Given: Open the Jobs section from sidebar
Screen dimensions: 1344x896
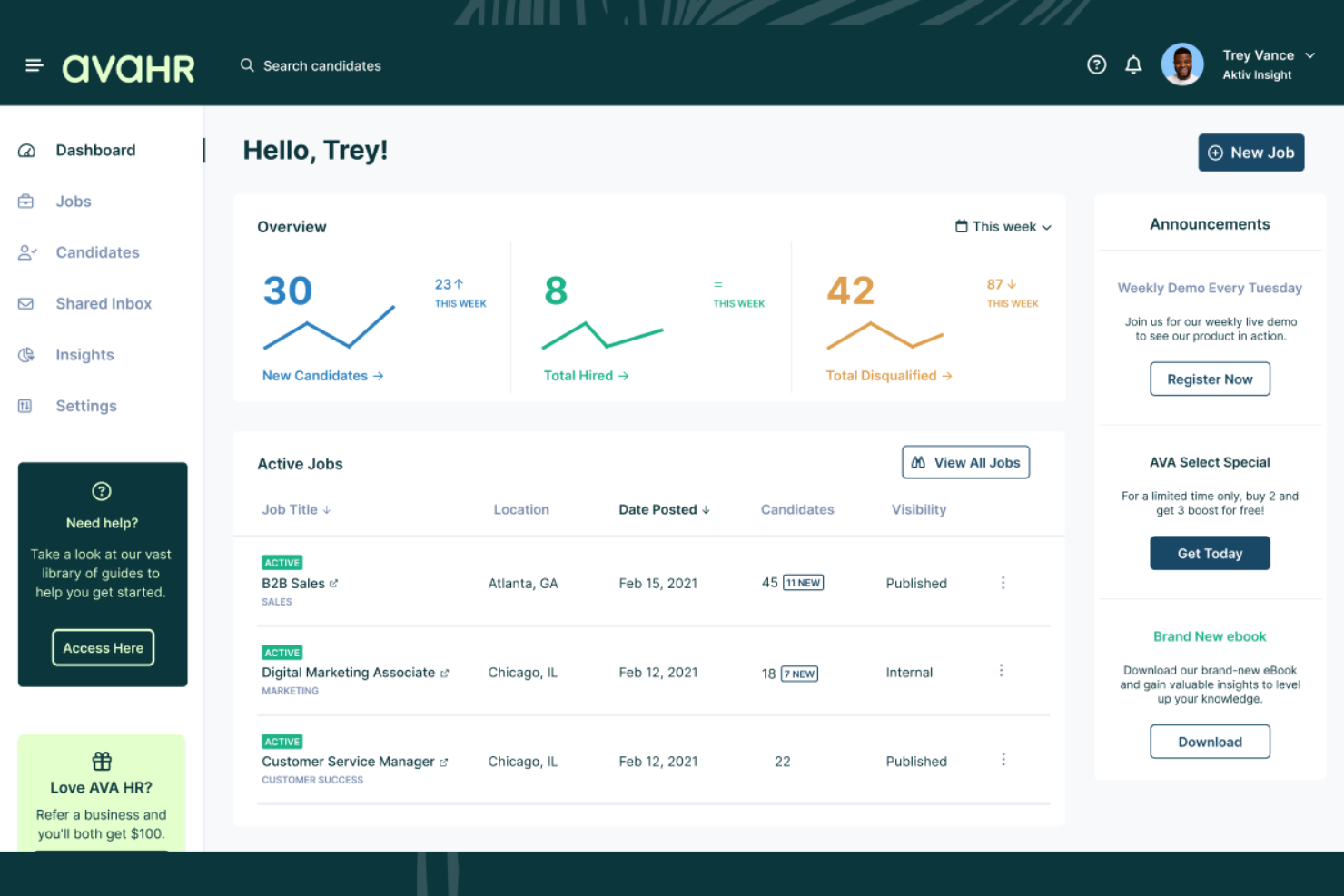Looking at the screenshot, I should [x=73, y=201].
